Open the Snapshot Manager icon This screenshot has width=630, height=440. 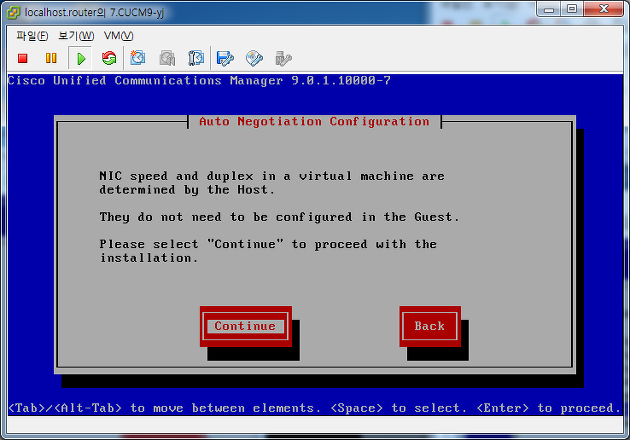pos(196,58)
